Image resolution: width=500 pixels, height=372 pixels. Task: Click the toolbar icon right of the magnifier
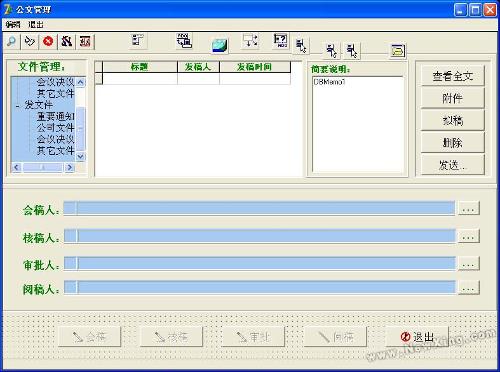30,42
